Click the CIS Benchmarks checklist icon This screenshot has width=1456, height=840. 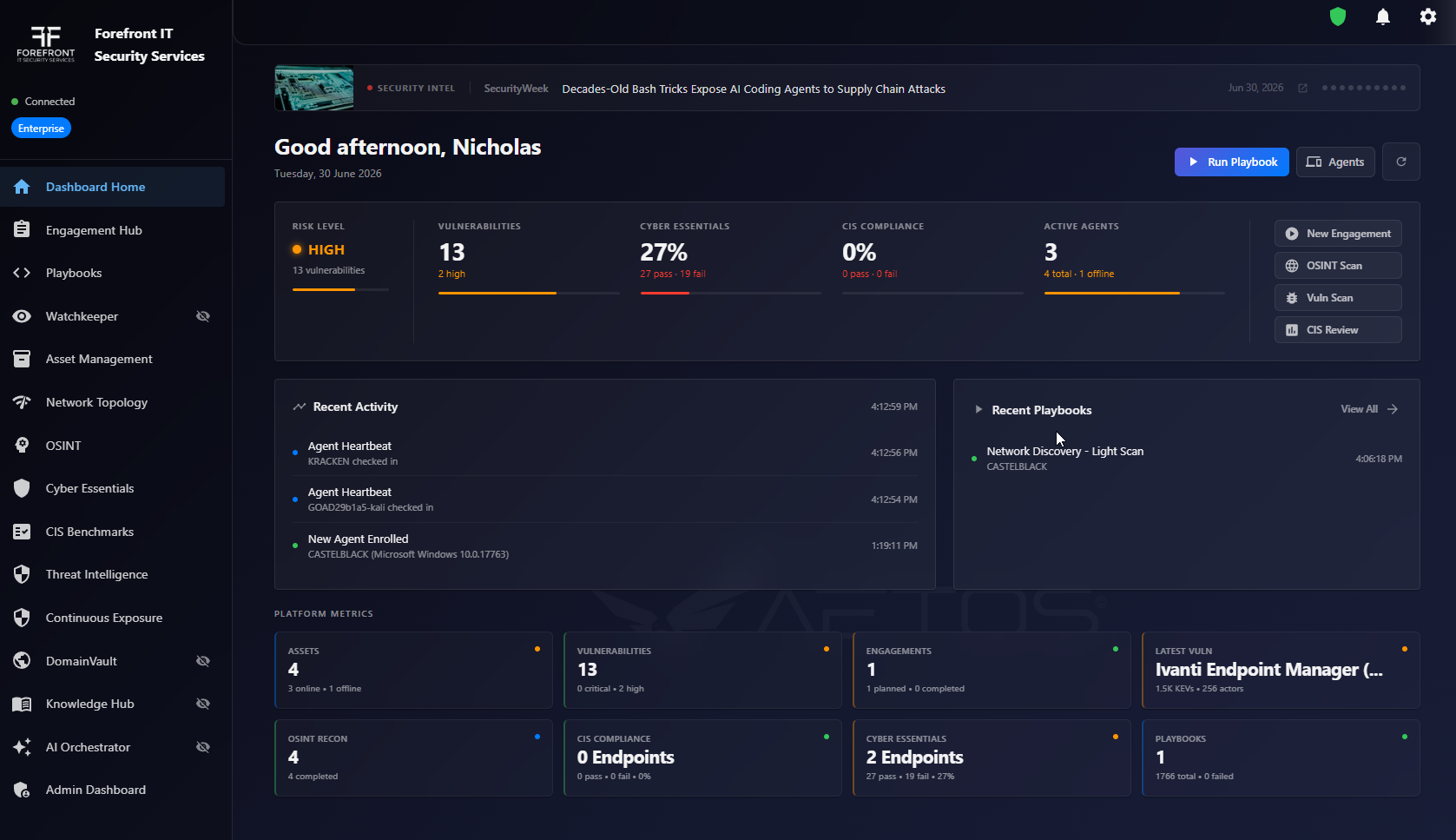22,532
